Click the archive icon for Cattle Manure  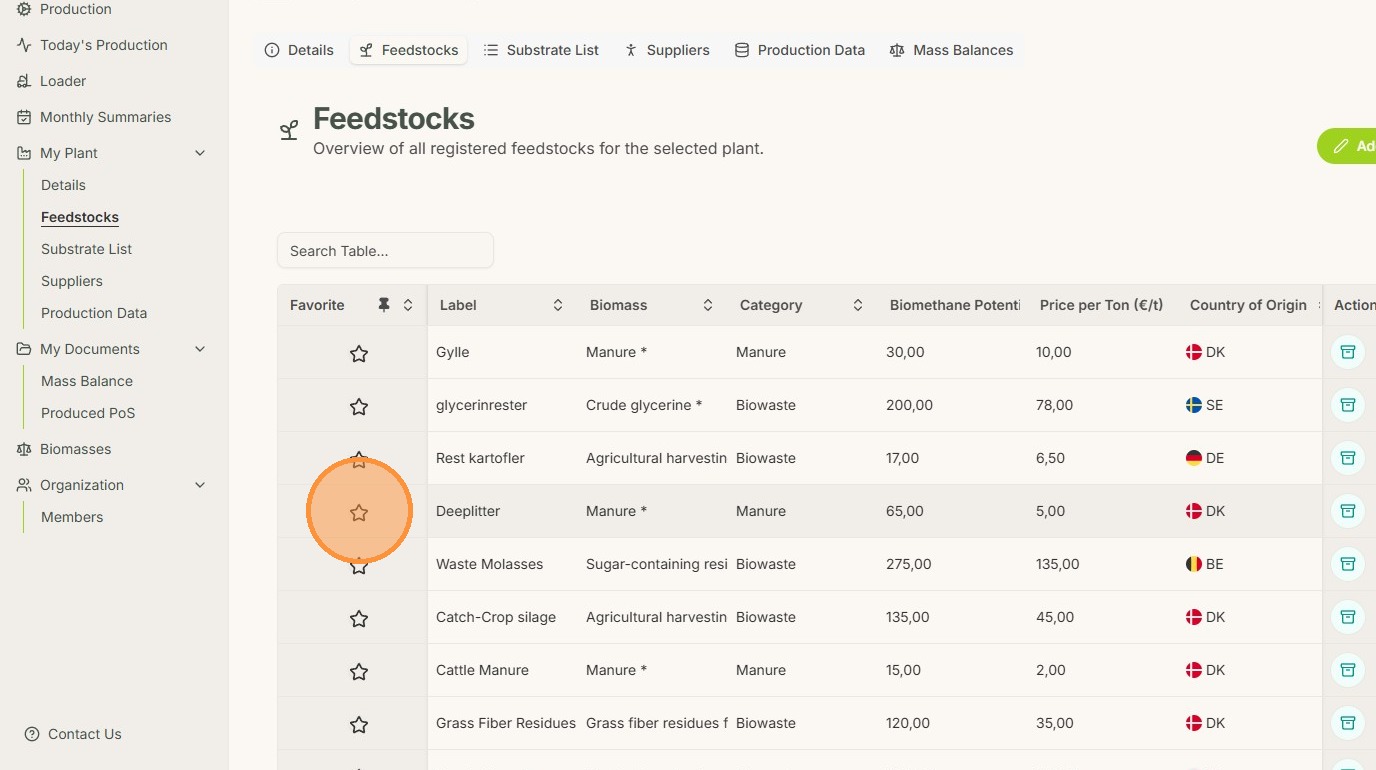coord(1347,670)
